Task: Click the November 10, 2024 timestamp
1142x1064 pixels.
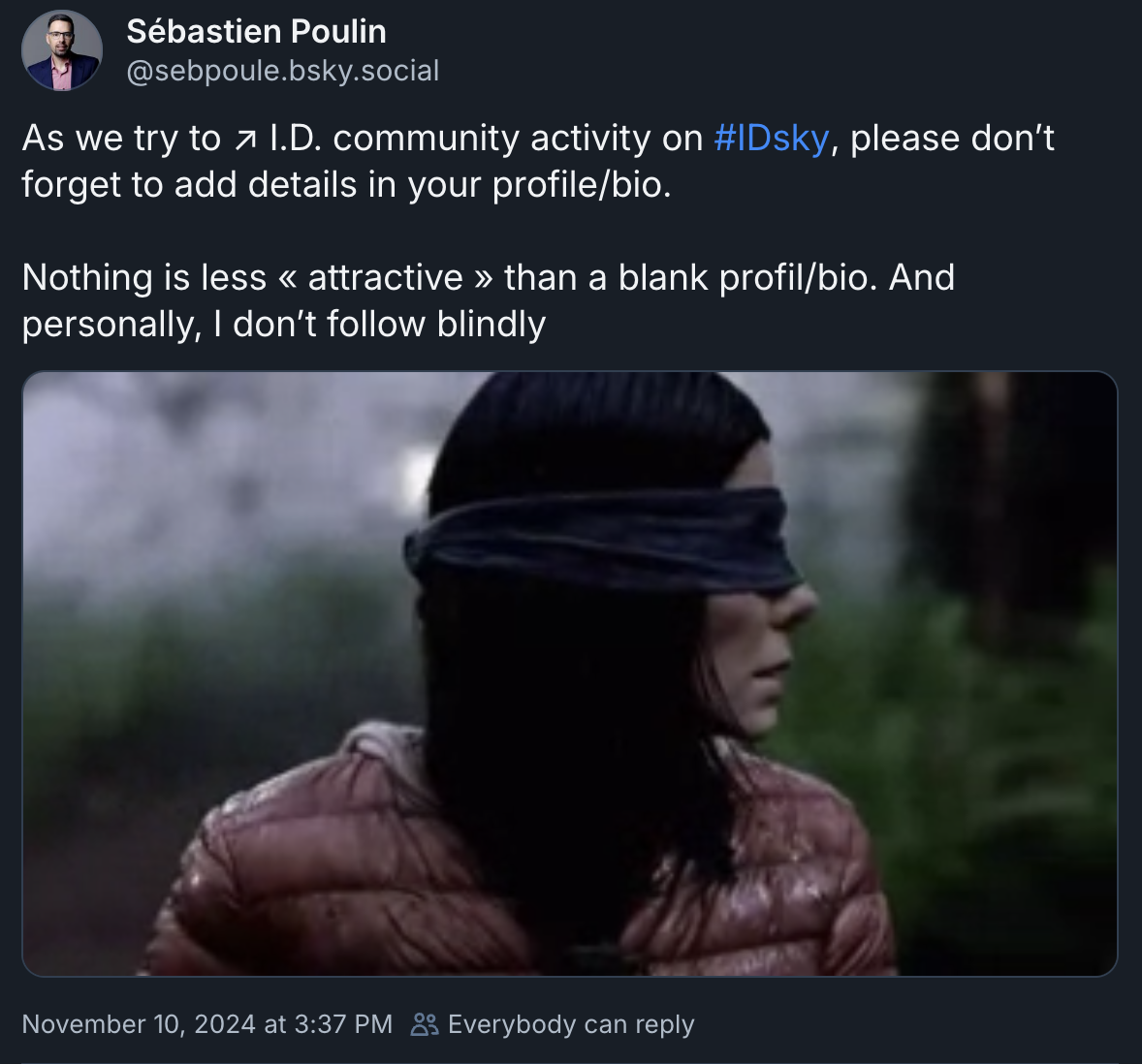Action: coord(206,1024)
